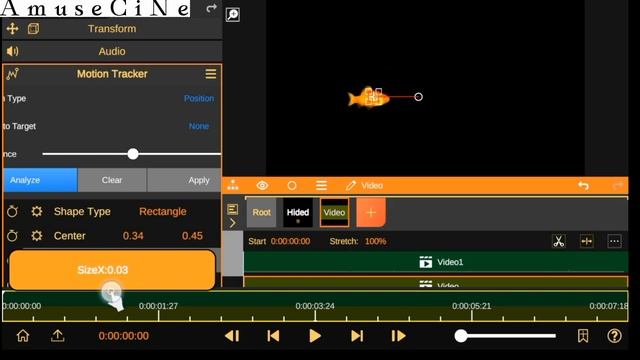Click the scissors cut icon
The image size is (640, 360).
[559, 241]
